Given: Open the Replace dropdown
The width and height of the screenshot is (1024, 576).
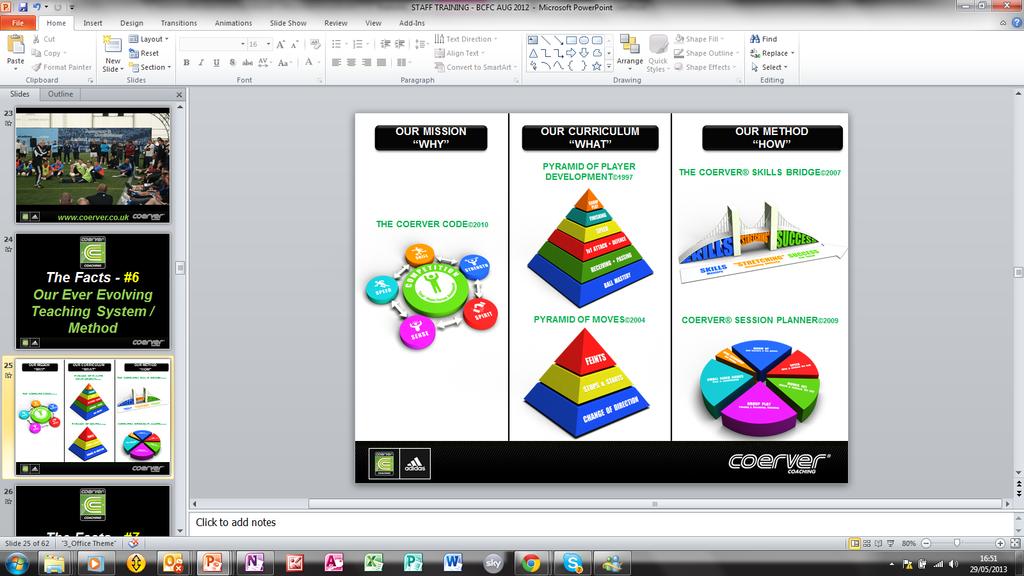Looking at the screenshot, I should pos(773,54).
